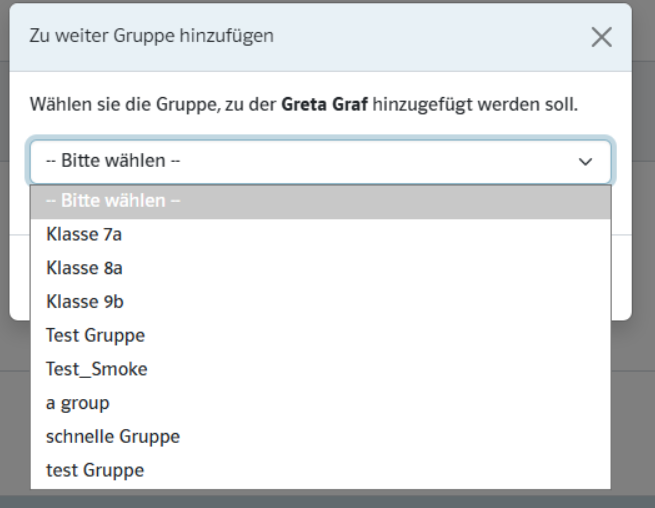Screen dimensions: 655x508
Task: Choose Klasse 7a from the list
Action: point(84,235)
